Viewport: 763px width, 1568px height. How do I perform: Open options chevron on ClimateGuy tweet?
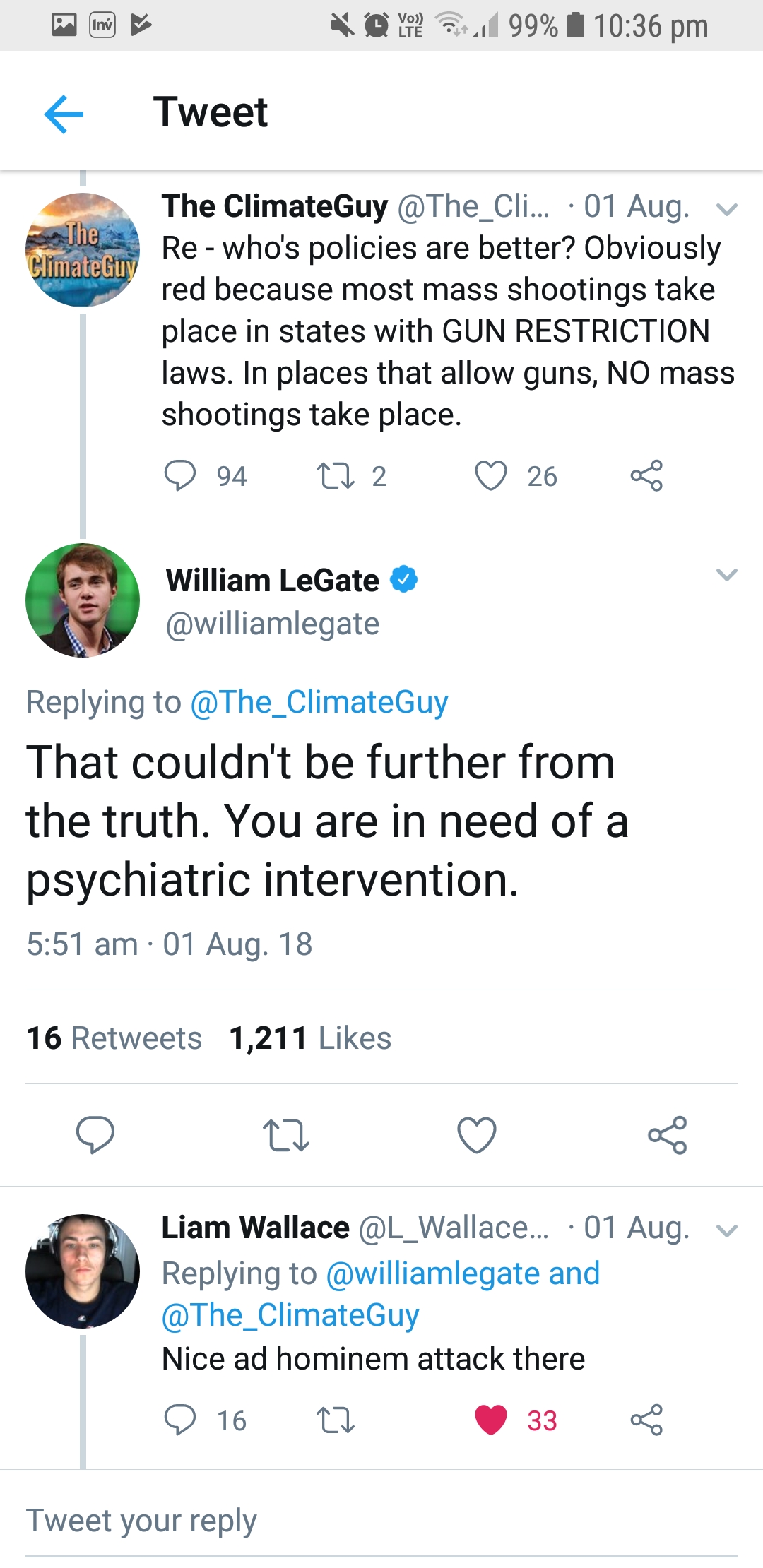click(x=726, y=209)
